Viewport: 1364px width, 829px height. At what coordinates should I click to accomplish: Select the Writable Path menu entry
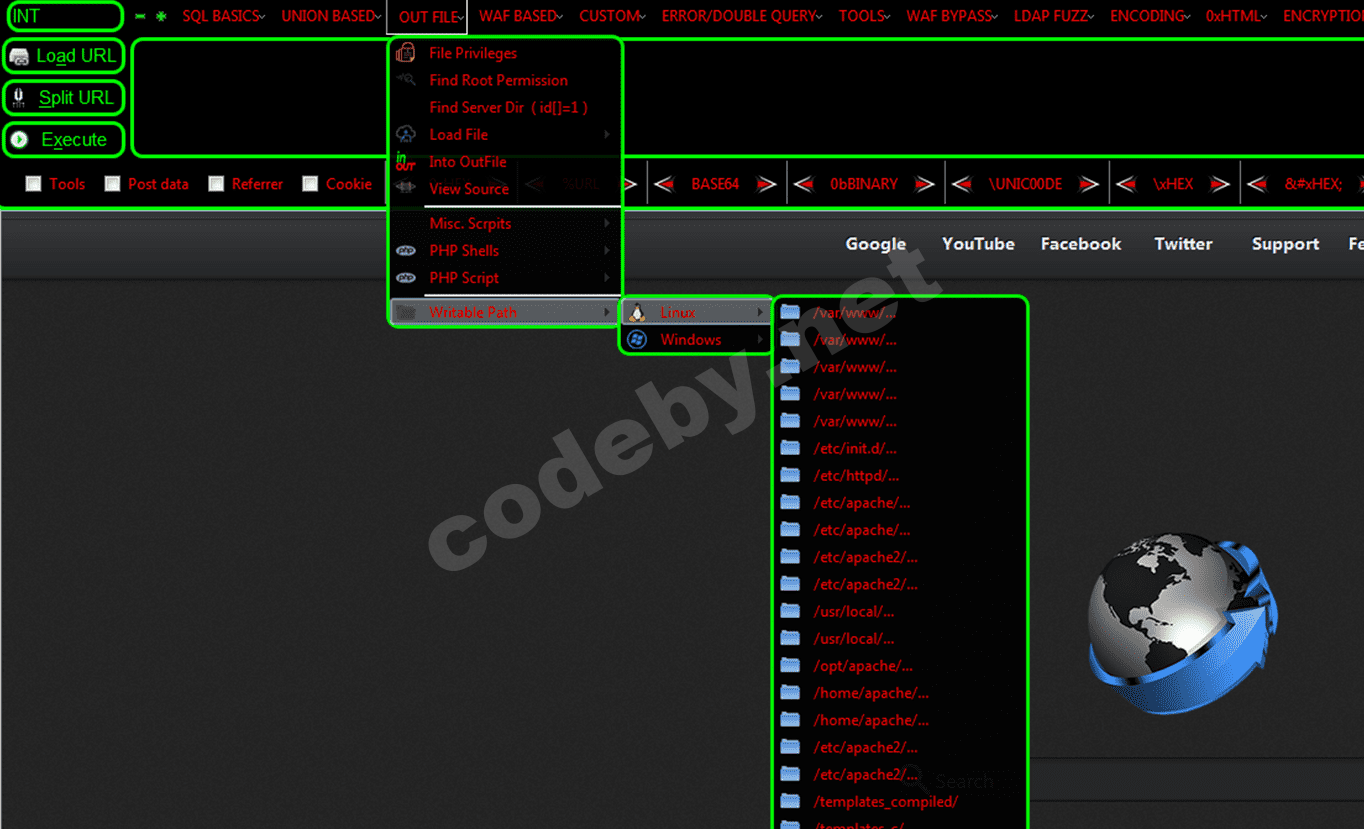(x=505, y=312)
